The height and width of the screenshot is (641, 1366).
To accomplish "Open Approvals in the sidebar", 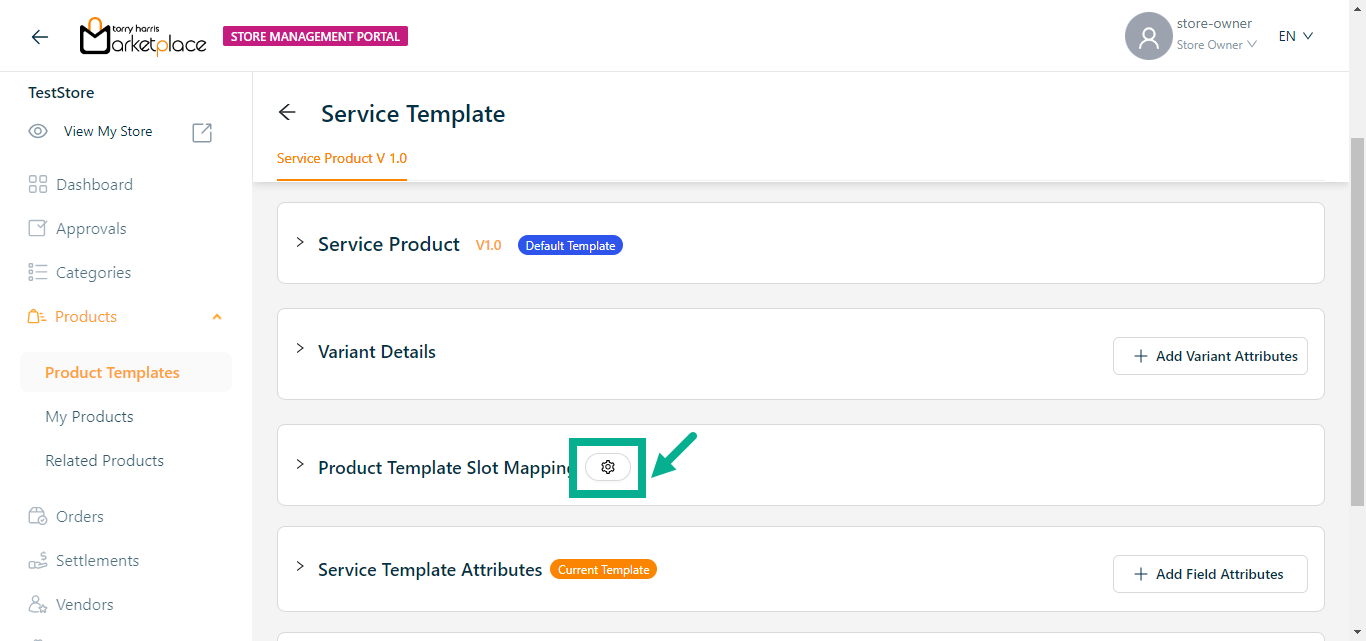I will (x=91, y=229).
